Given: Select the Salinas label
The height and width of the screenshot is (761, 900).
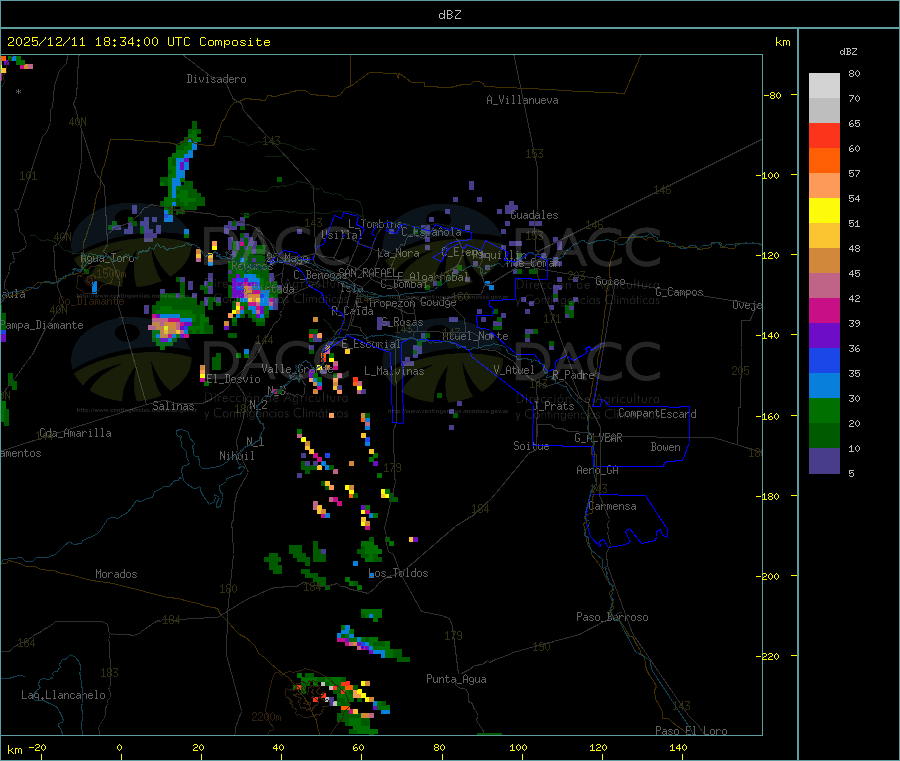Looking at the screenshot, I should [x=173, y=406].
